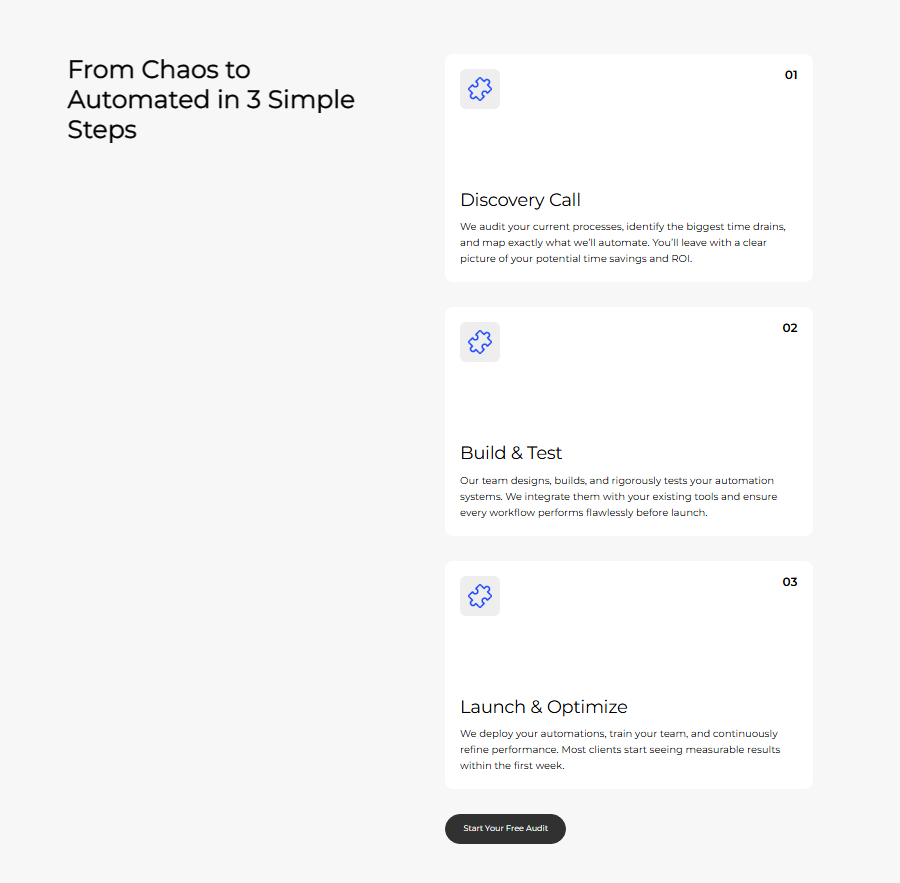The image size is (900, 883).
Task: Click the puzzle icon in Launch & Optimize card
Action: click(x=480, y=596)
